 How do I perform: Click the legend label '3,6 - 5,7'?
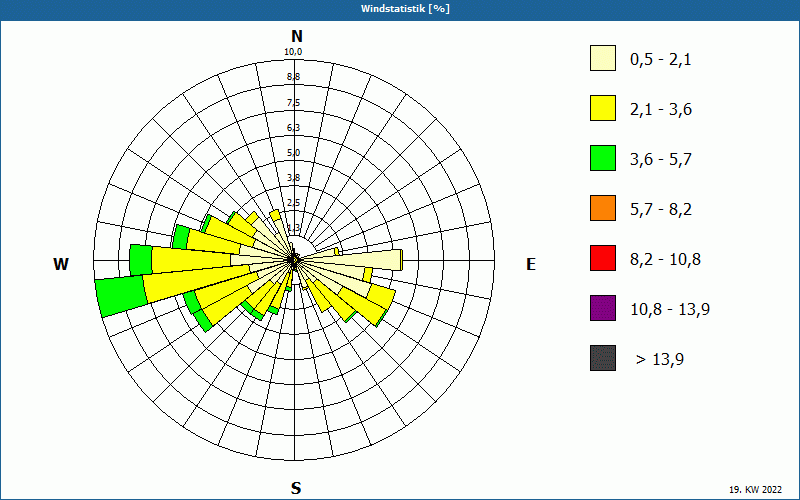(661, 160)
